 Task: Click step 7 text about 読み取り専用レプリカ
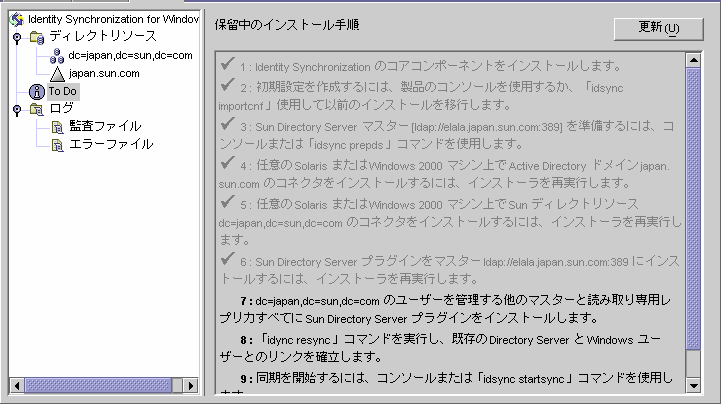pyautogui.click(x=444, y=309)
